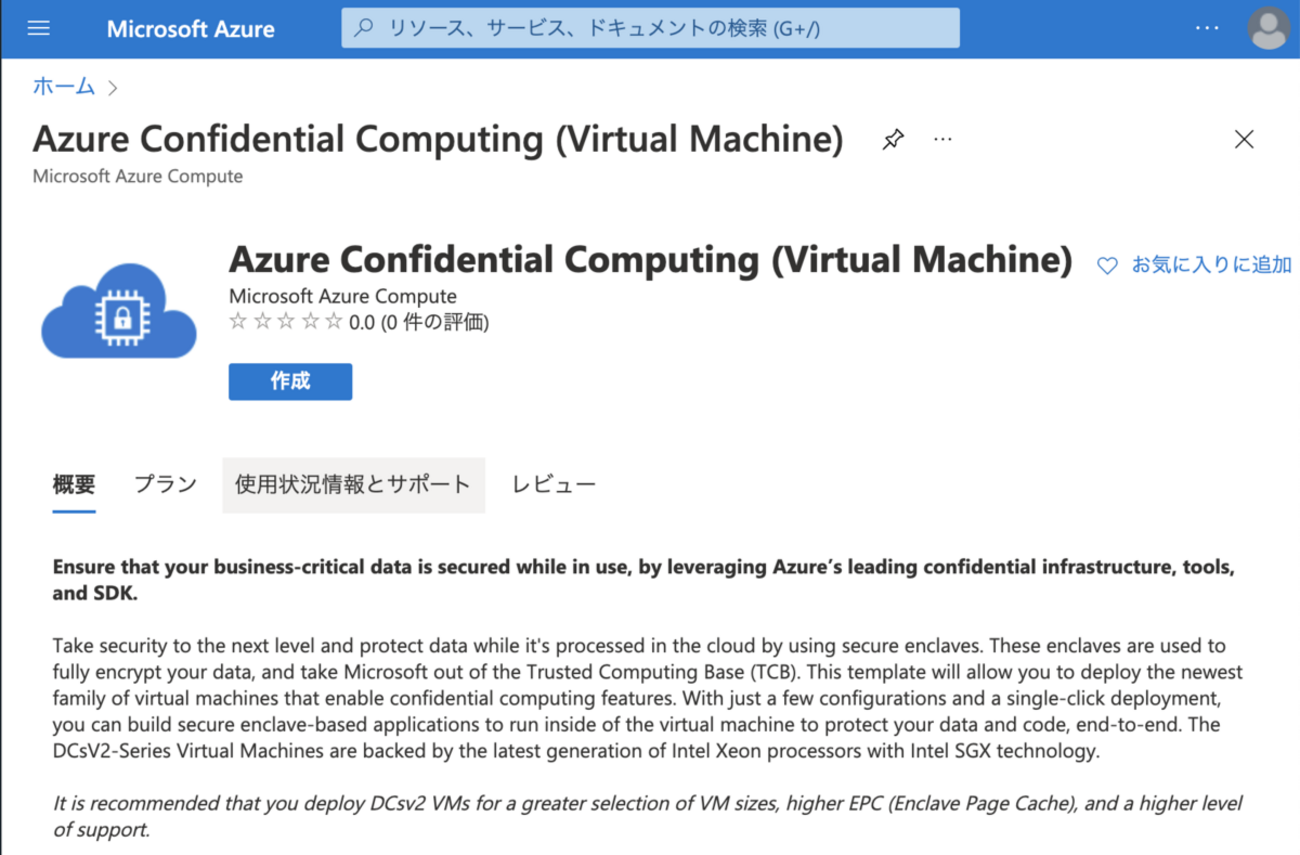Pin this page to dashboard
1300x855 pixels.
coord(893,140)
